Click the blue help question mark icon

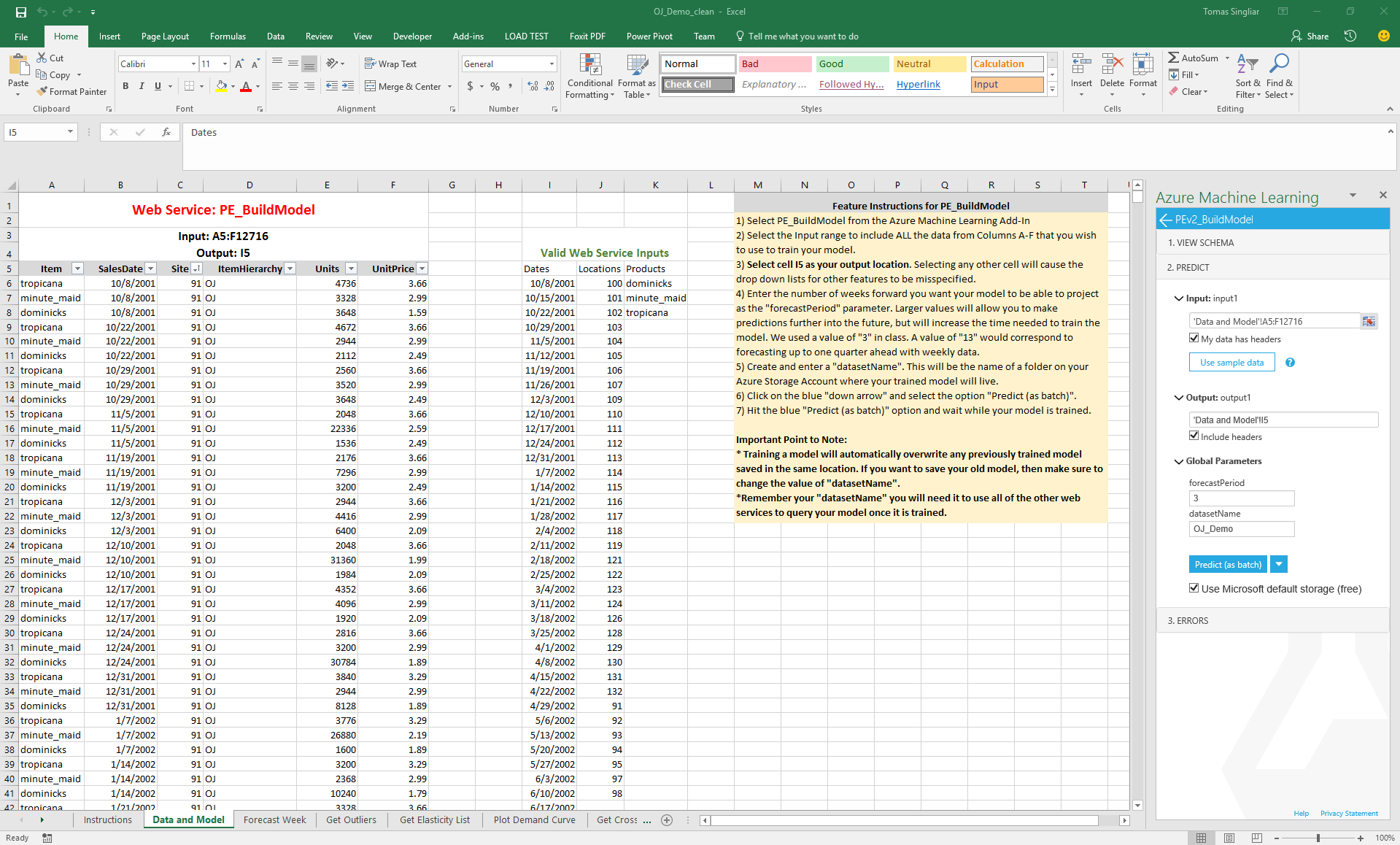pyautogui.click(x=1290, y=363)
